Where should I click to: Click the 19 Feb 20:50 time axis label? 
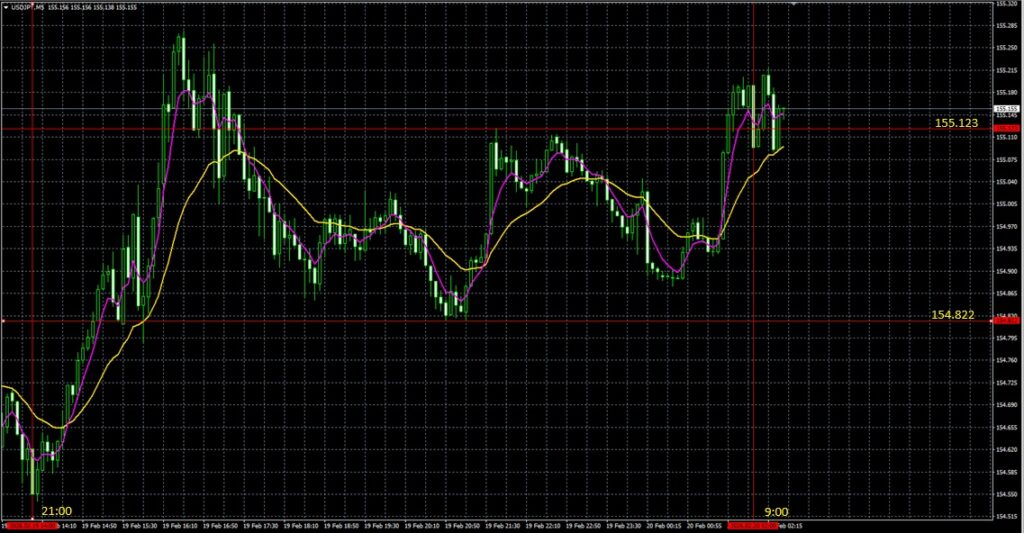coord(463,526)
